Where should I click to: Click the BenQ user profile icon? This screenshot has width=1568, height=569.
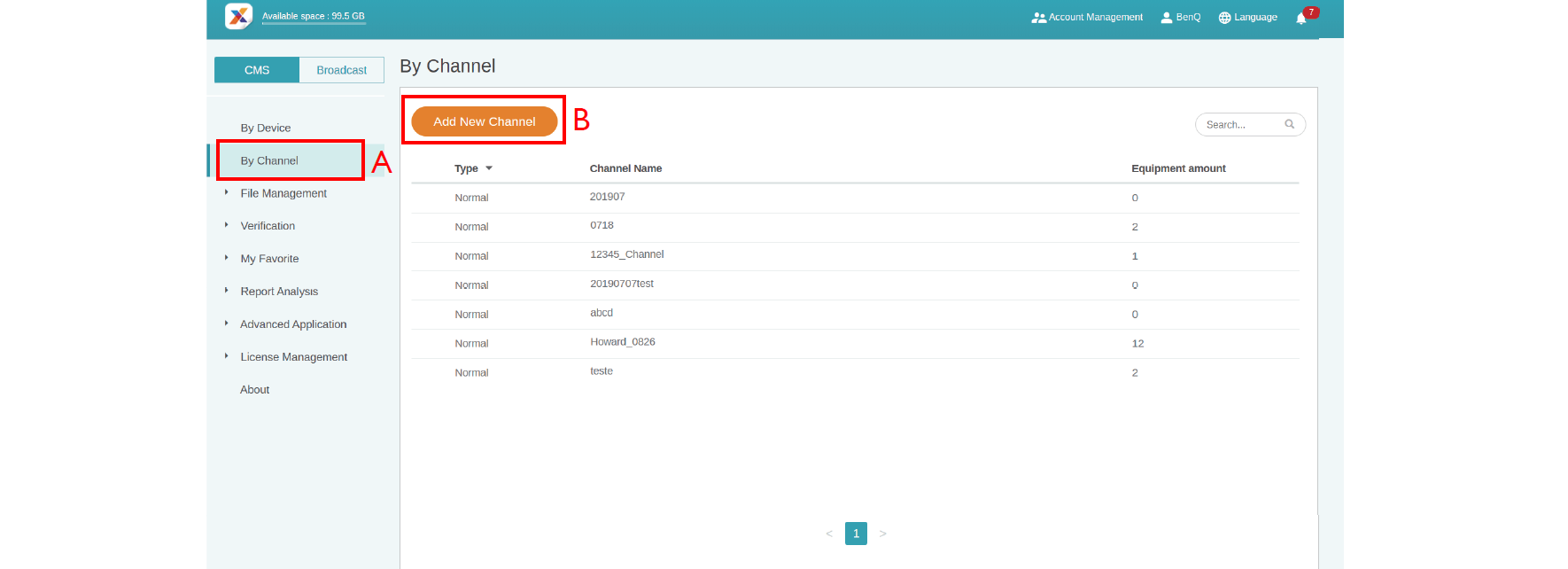pyautogui.click(x=1167, y=18)
